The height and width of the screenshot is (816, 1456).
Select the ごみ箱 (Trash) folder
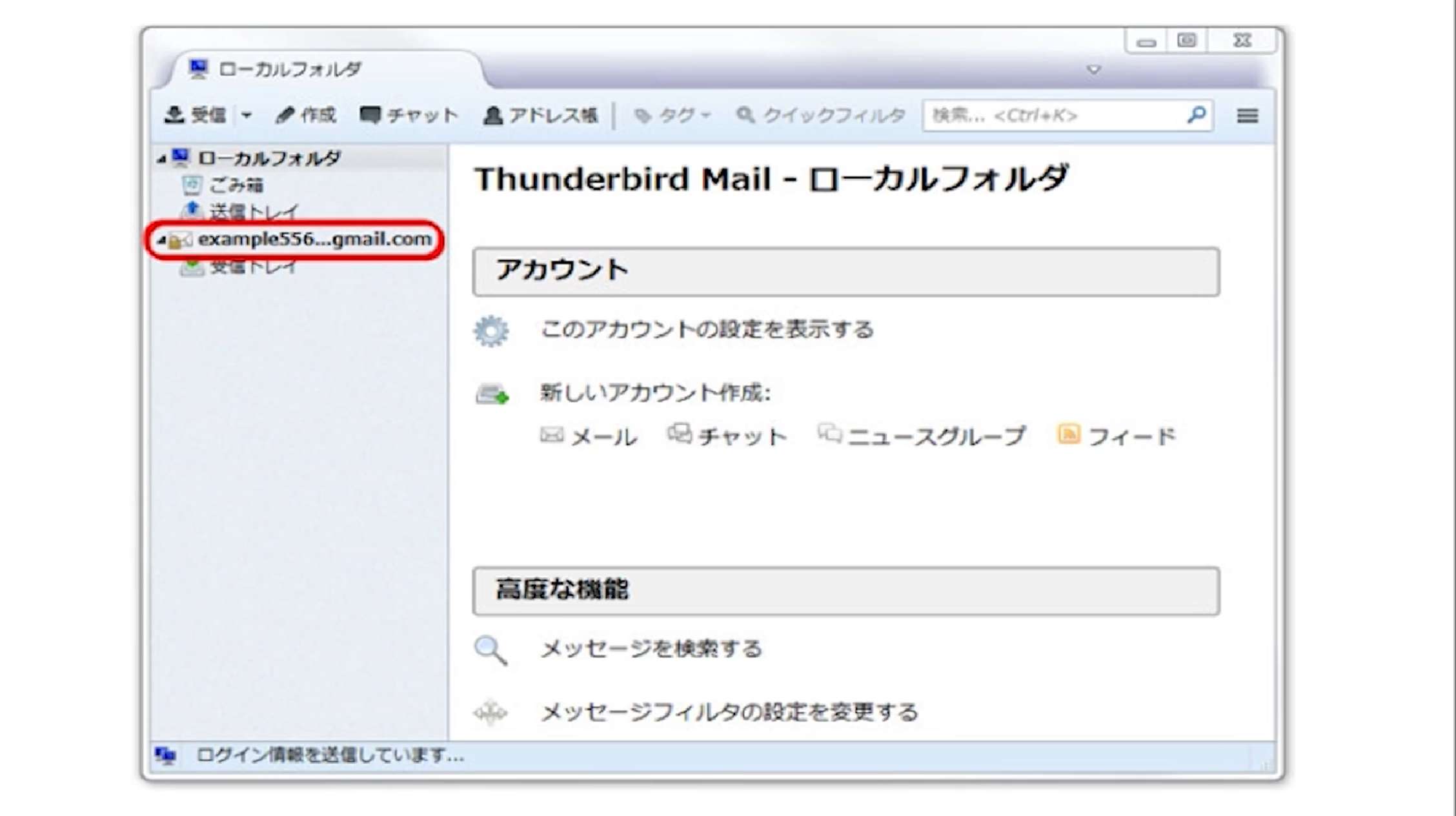[x=236, y=186]
